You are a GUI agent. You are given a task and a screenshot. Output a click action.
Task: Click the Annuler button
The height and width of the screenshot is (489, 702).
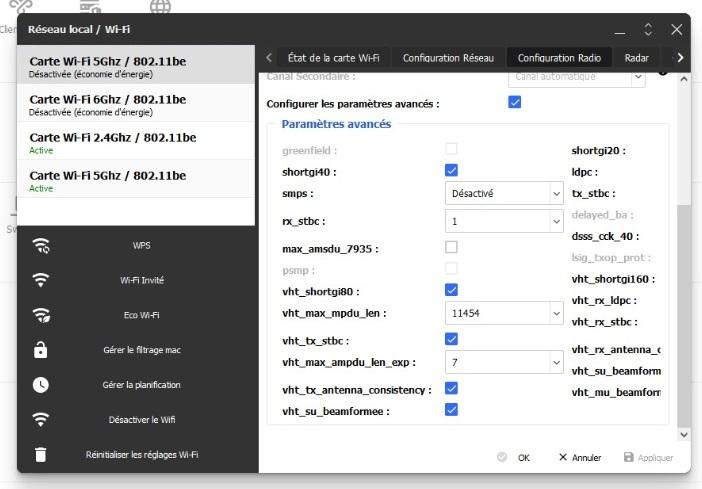(580, 457)
